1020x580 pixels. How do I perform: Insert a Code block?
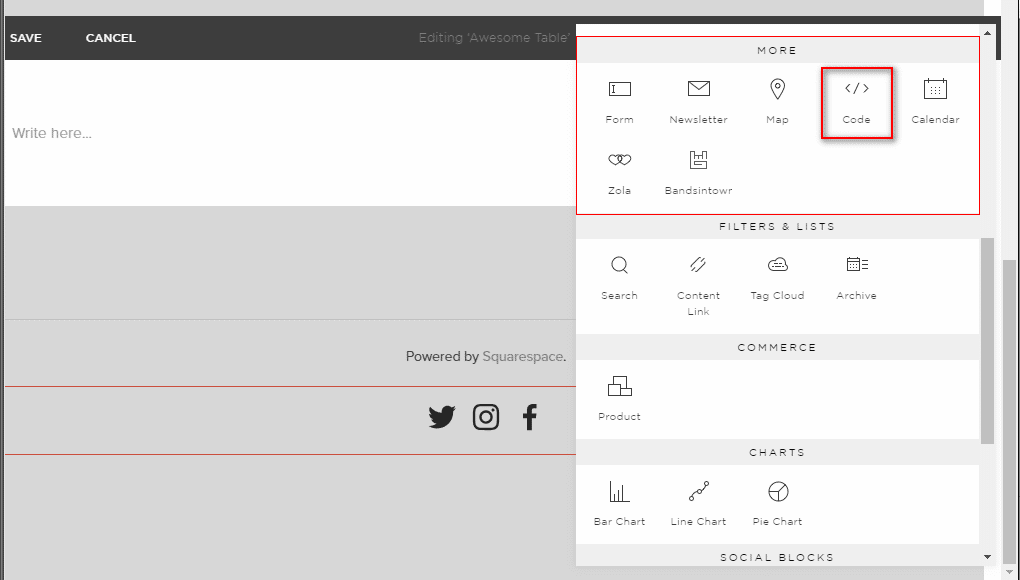[856, 100]
